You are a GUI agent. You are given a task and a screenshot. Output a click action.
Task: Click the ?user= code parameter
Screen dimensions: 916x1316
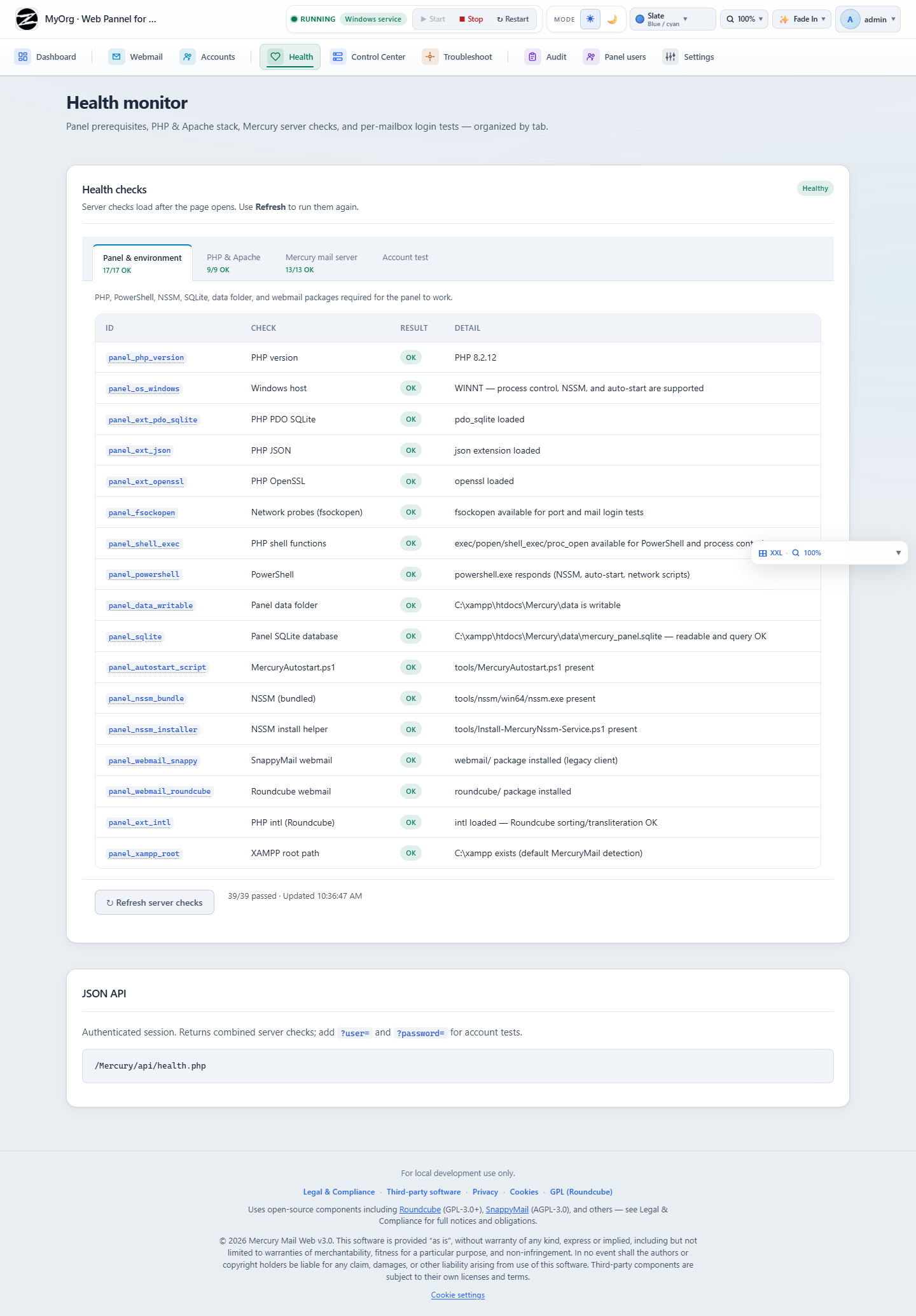[355, 1033]
